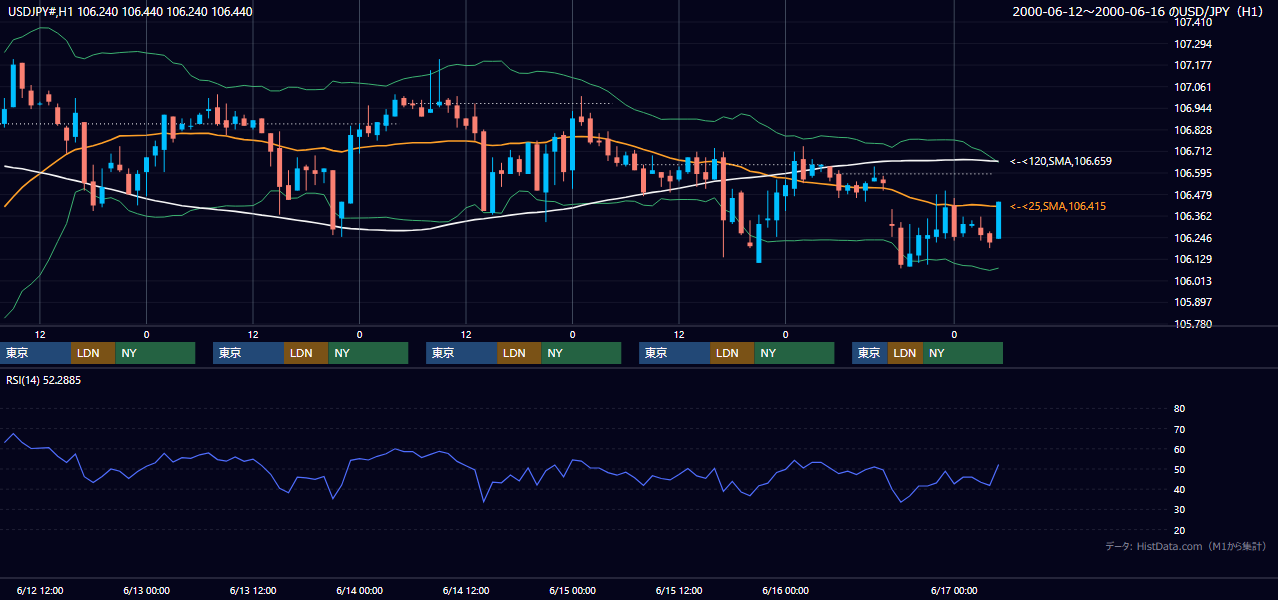Click the RSI(14) 52.2885 indicator label
This screenshot has height=600, width=1278.
(x=43, y=380)
